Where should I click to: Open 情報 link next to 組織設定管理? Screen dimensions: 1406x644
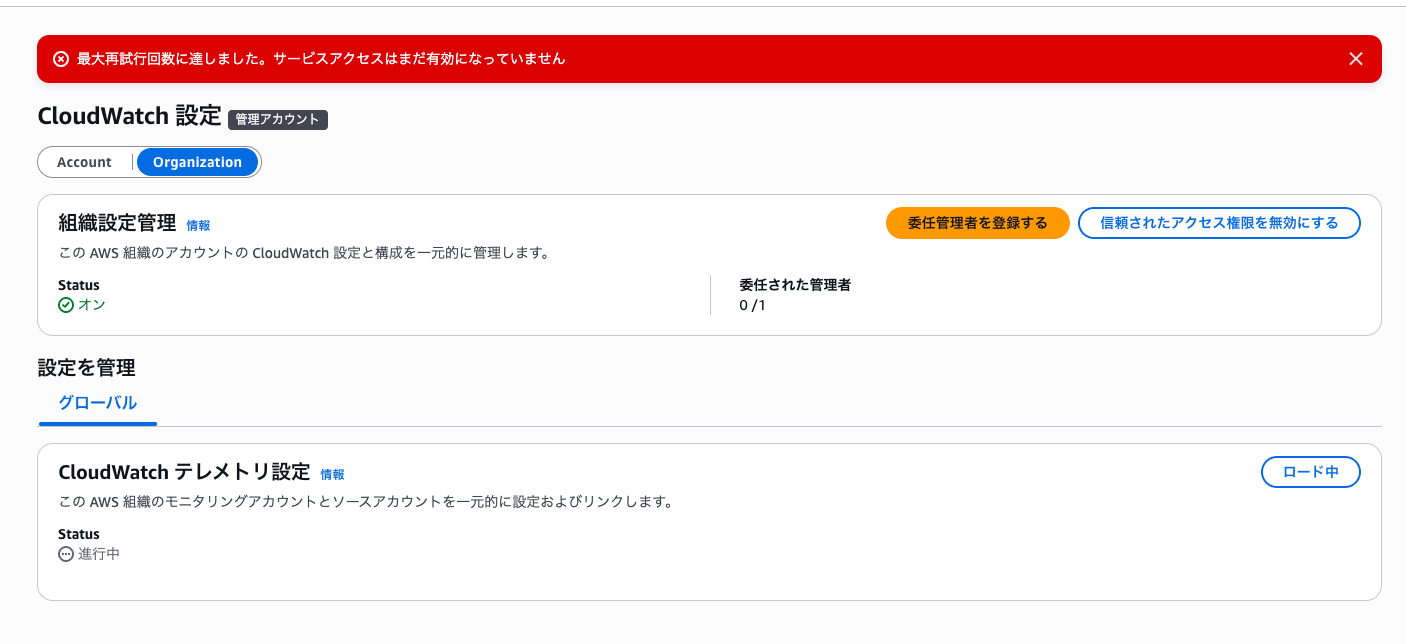coord(198,226)
